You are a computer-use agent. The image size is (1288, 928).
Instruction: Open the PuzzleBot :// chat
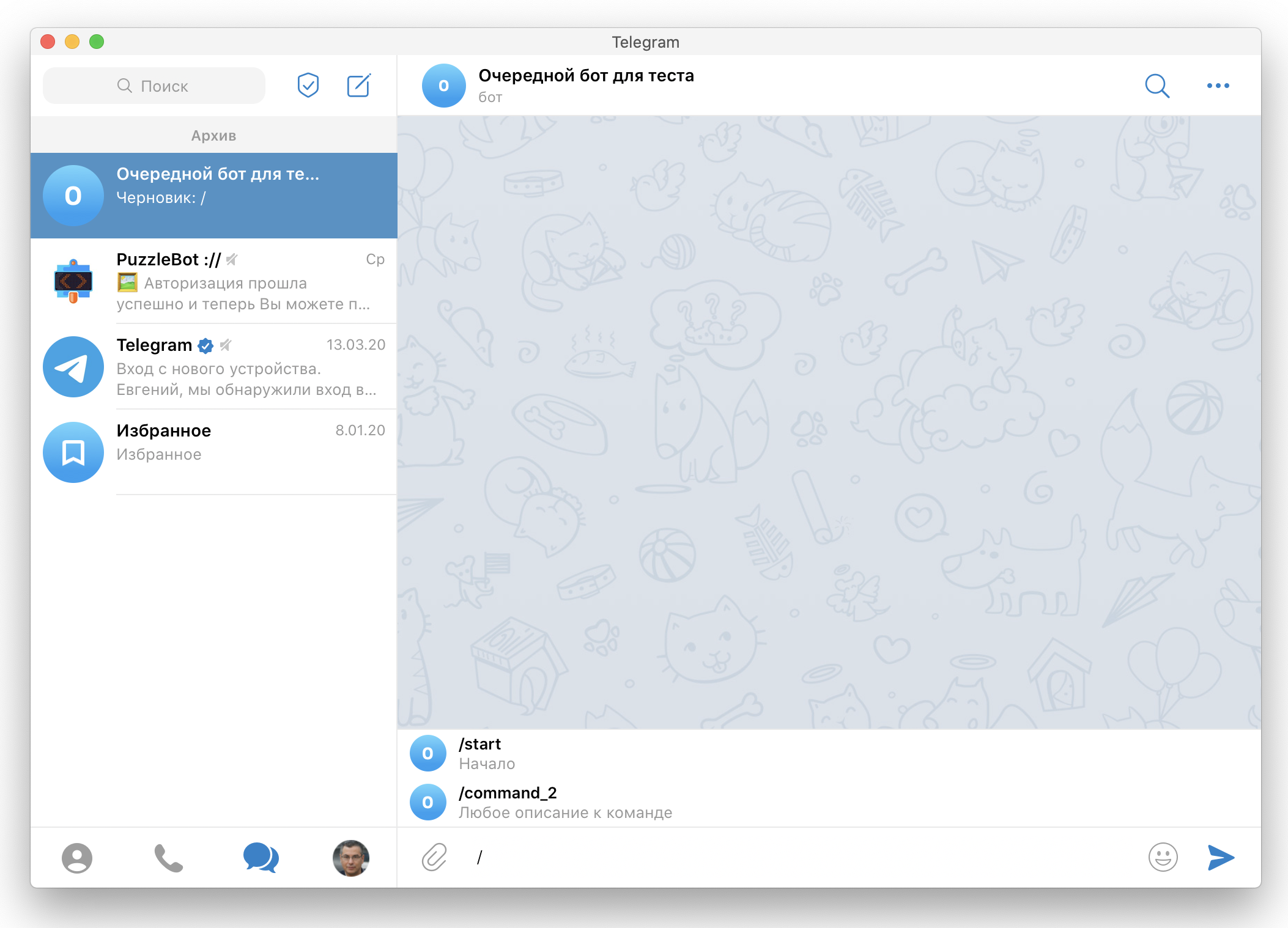214,281
